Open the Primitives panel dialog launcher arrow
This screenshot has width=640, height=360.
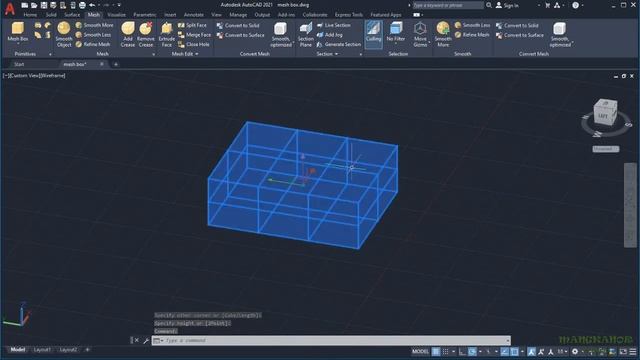(50, 54)
